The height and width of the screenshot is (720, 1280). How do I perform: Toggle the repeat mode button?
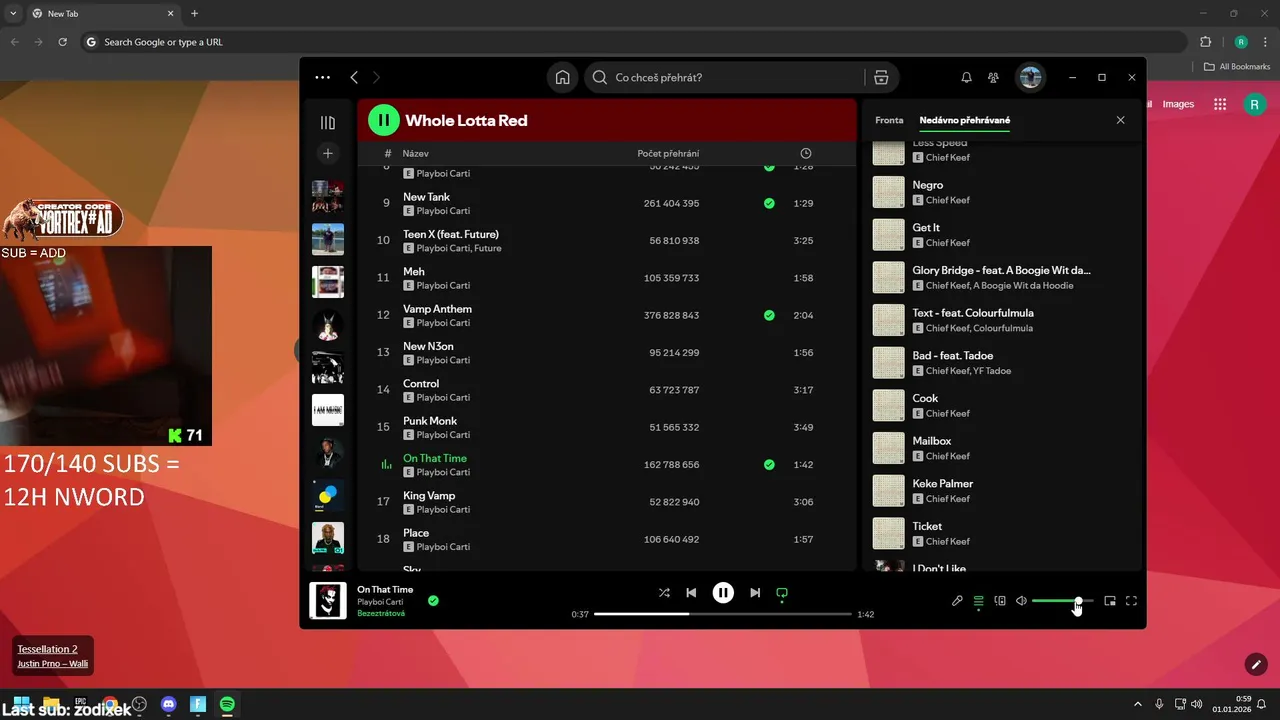click(x=782, y=593)
